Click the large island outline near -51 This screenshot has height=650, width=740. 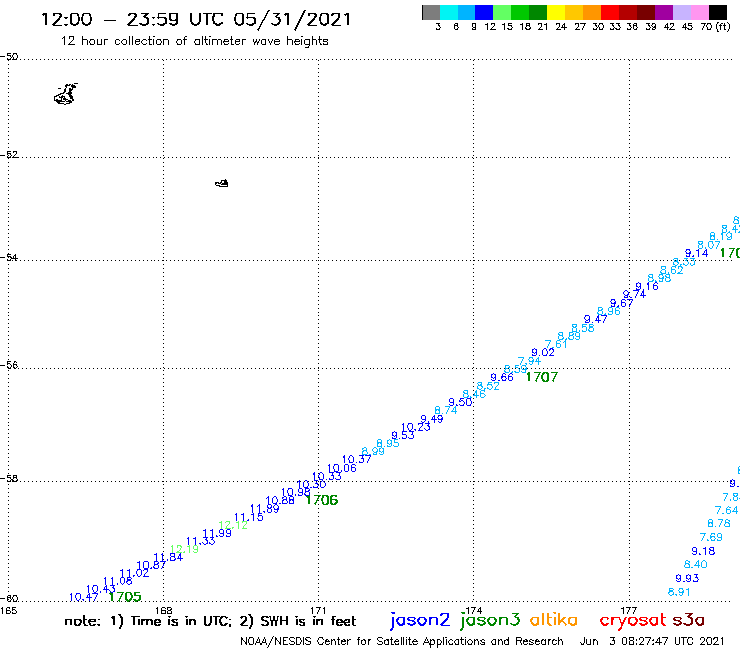(65, 93)
